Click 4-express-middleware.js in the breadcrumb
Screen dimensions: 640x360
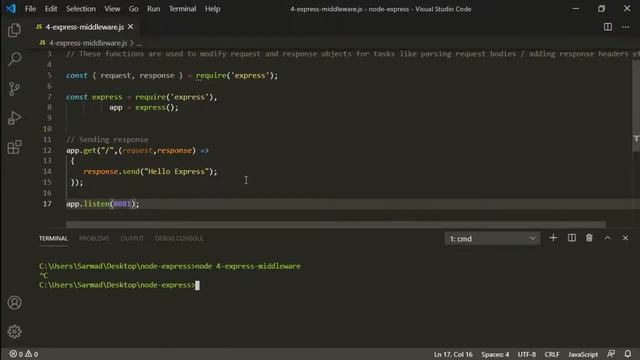tap(88, 43)
